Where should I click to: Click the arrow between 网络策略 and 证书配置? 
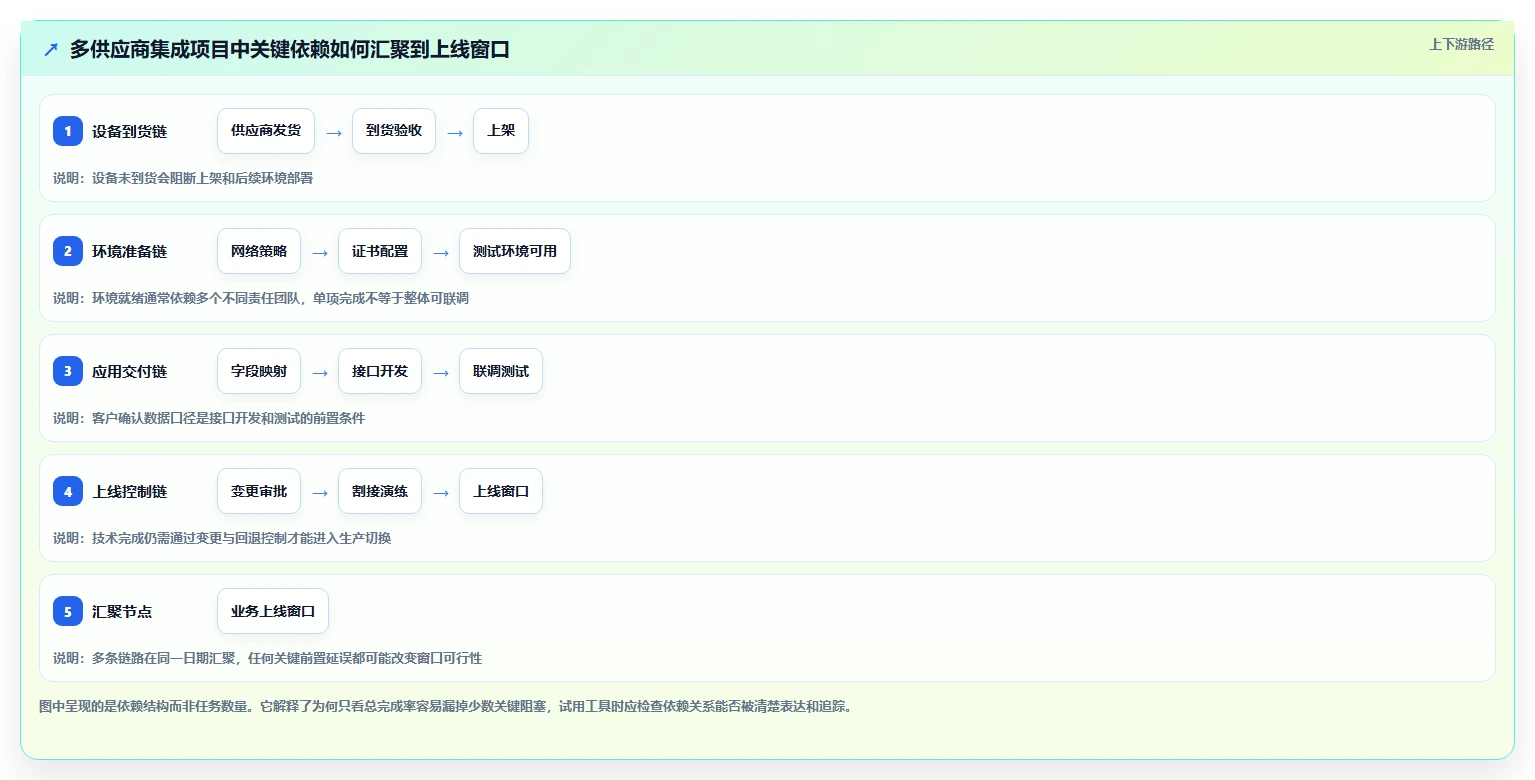[x=320, y=252]
